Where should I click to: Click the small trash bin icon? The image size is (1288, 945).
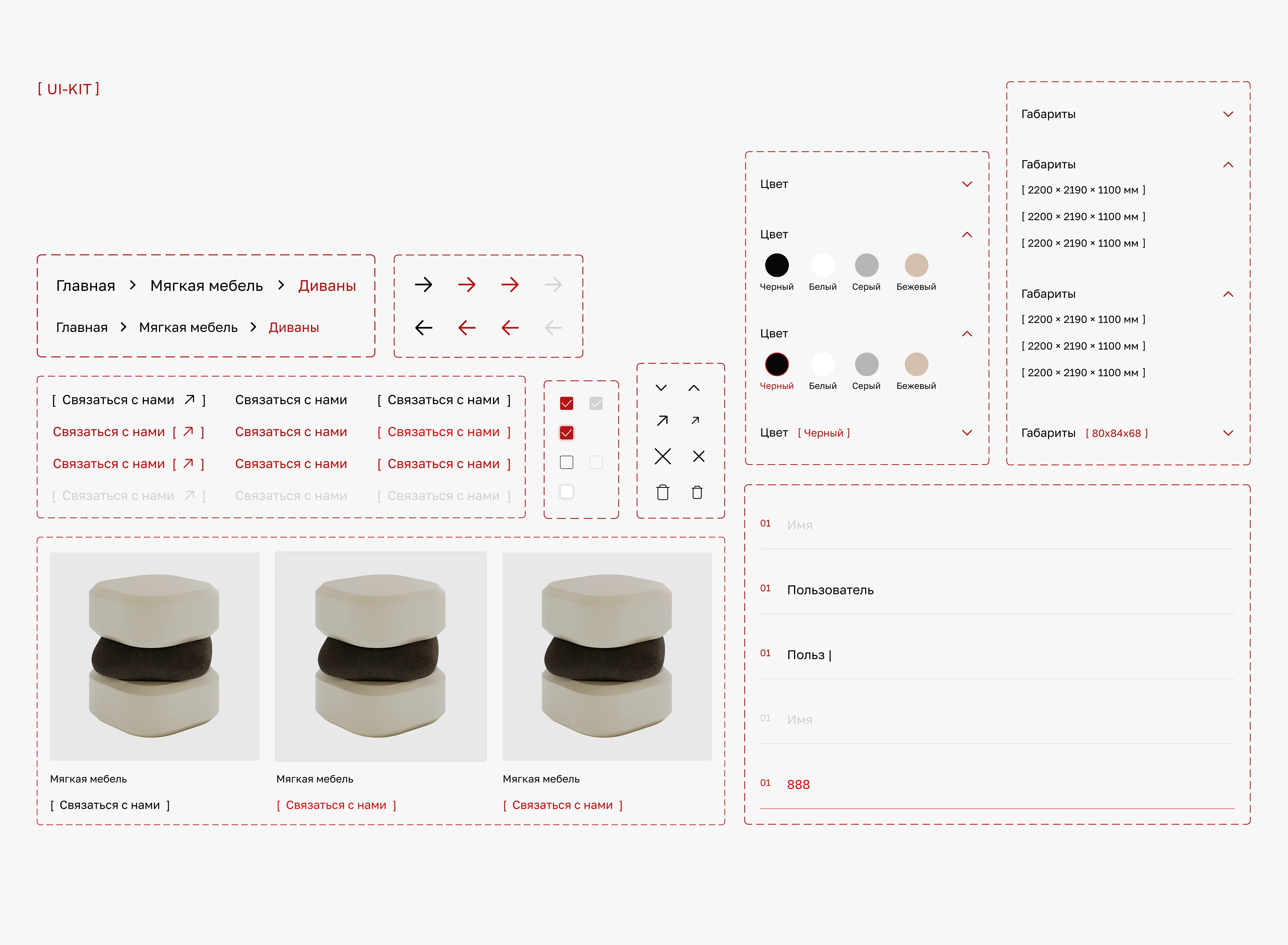tap(697, 492)
